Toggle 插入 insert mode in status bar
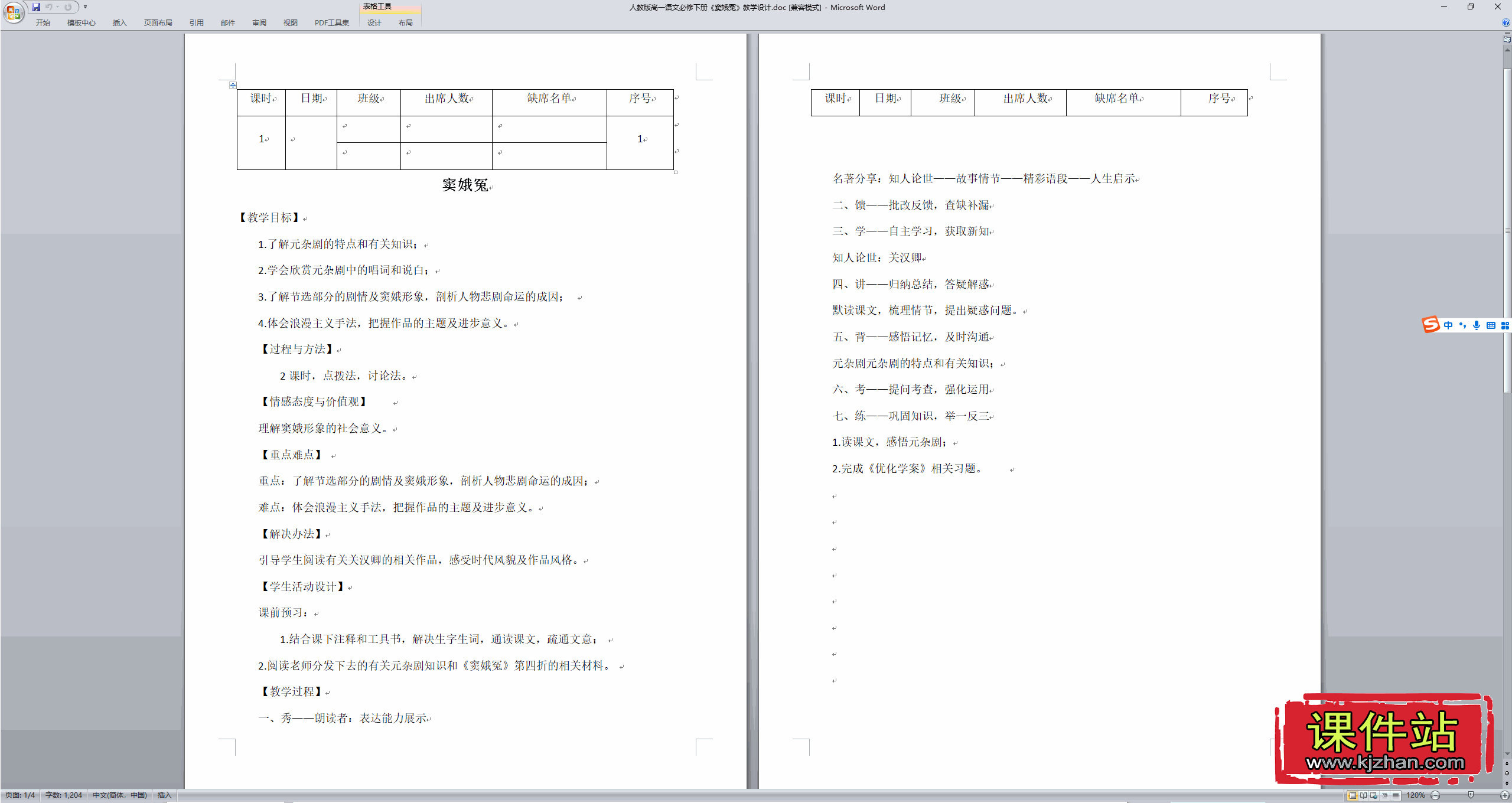The width and height of the screenshot is (1512, 803). 164,795
